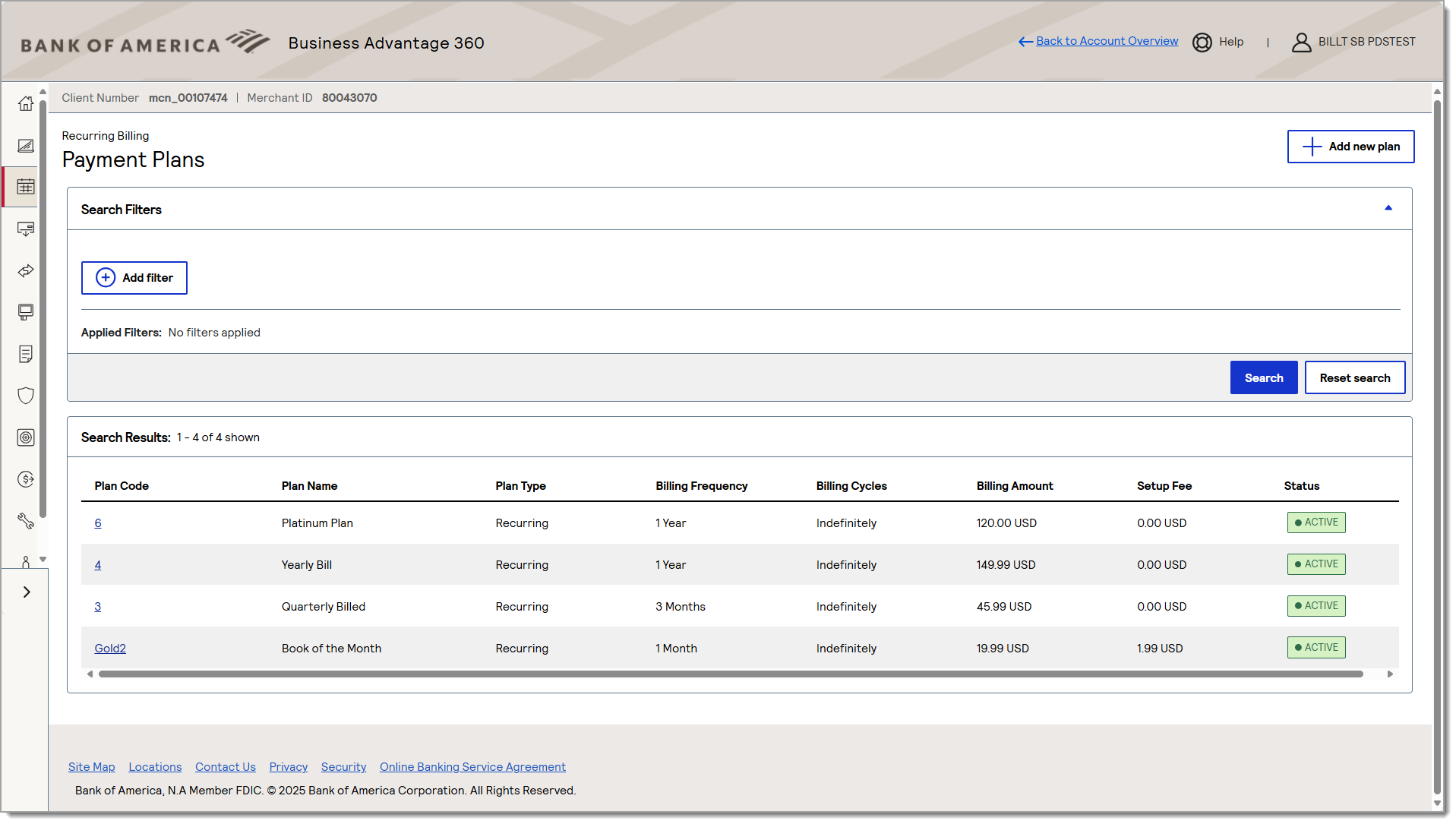
Task: Open the shield security sidebar icon
Action: click(26, 396)
